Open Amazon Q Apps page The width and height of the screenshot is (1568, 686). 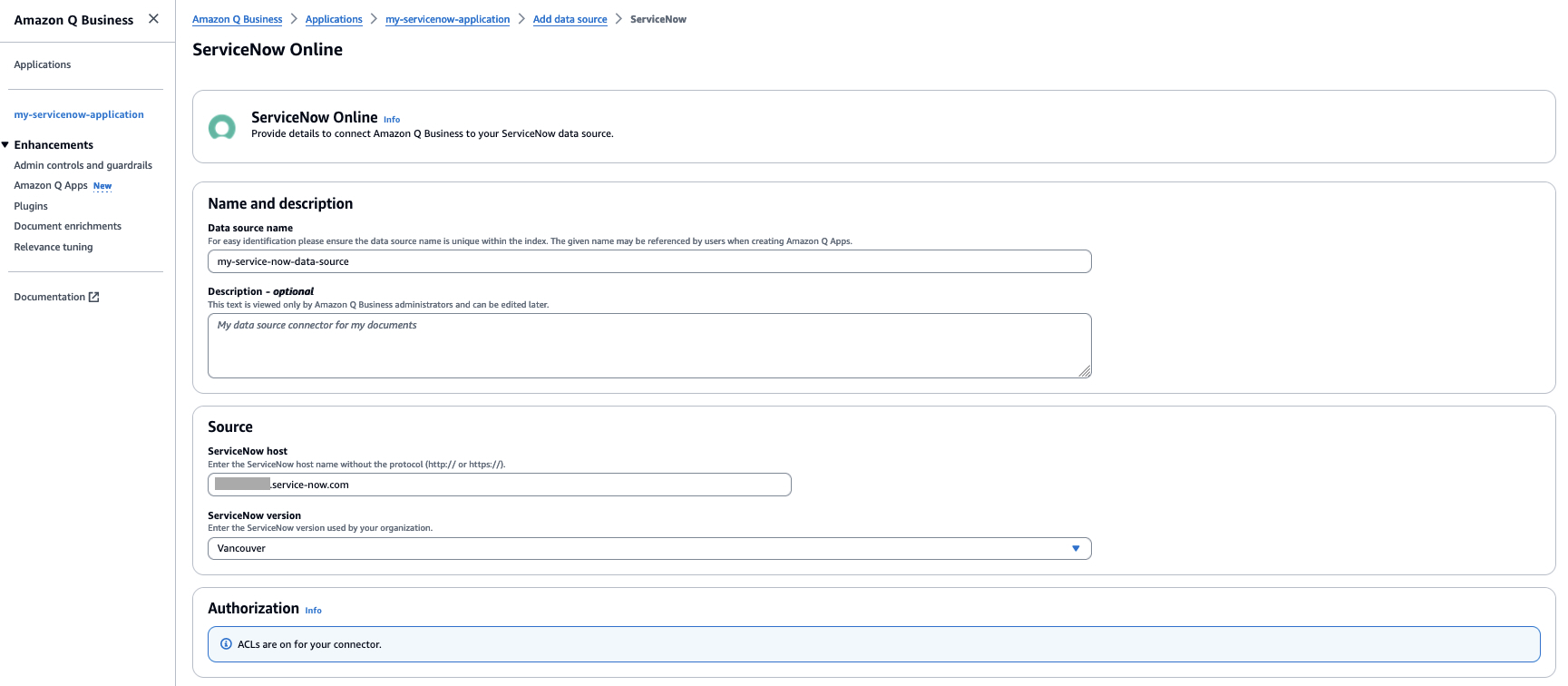point(51,185)
